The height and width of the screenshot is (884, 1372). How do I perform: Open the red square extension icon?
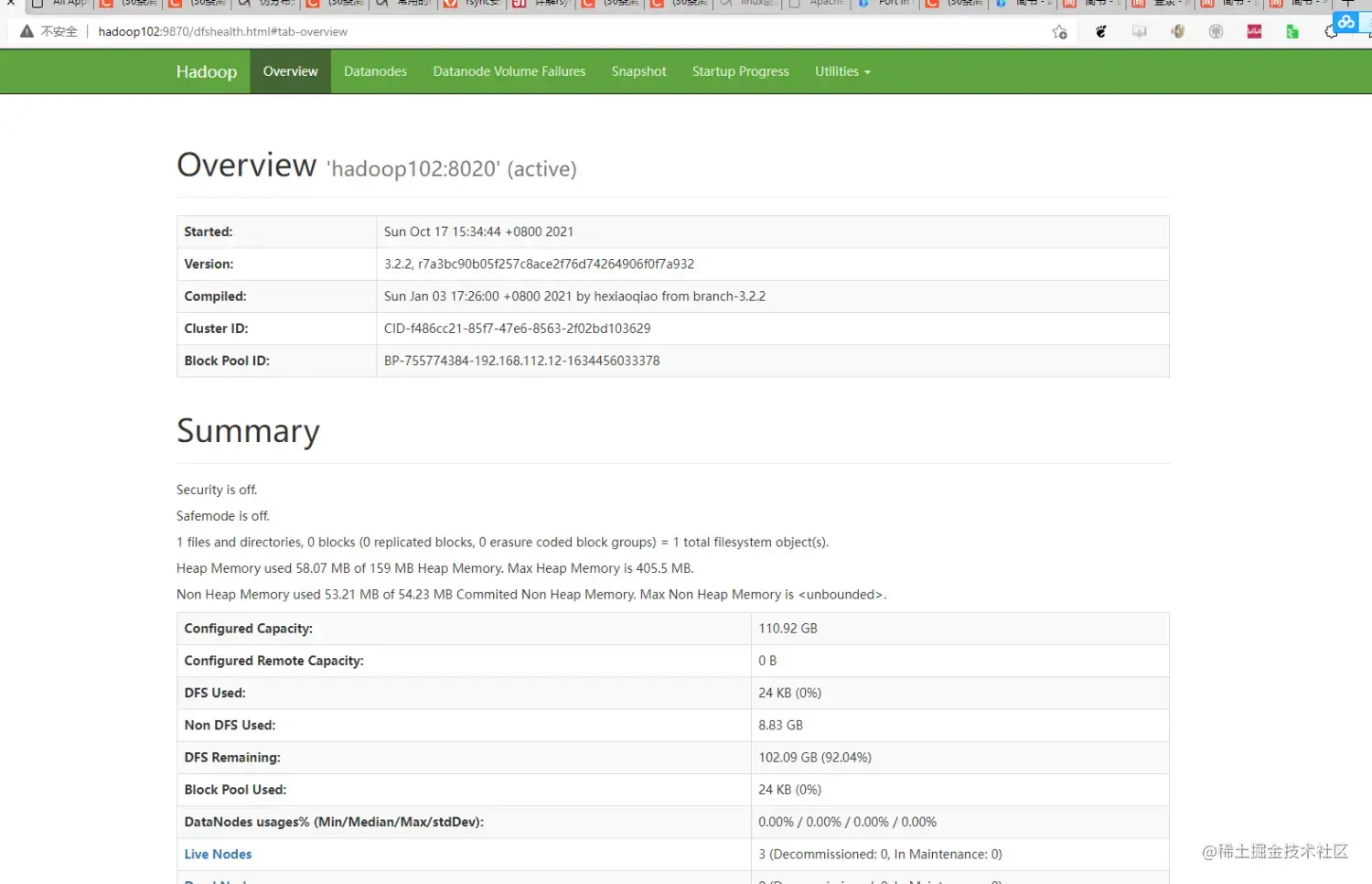click(x=1254, y=32)
